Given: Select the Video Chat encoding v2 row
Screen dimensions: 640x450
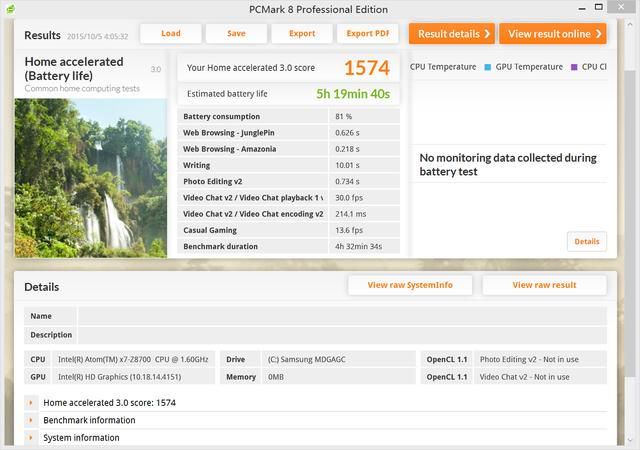Looking at the screenshot, I should pos(289,214).
